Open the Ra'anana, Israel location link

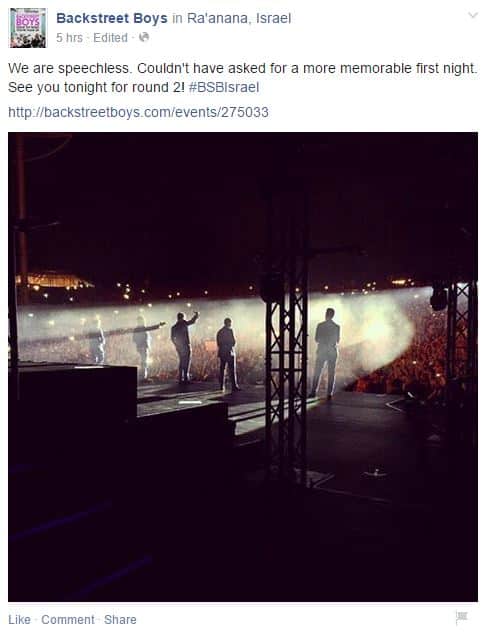(239, 18)
